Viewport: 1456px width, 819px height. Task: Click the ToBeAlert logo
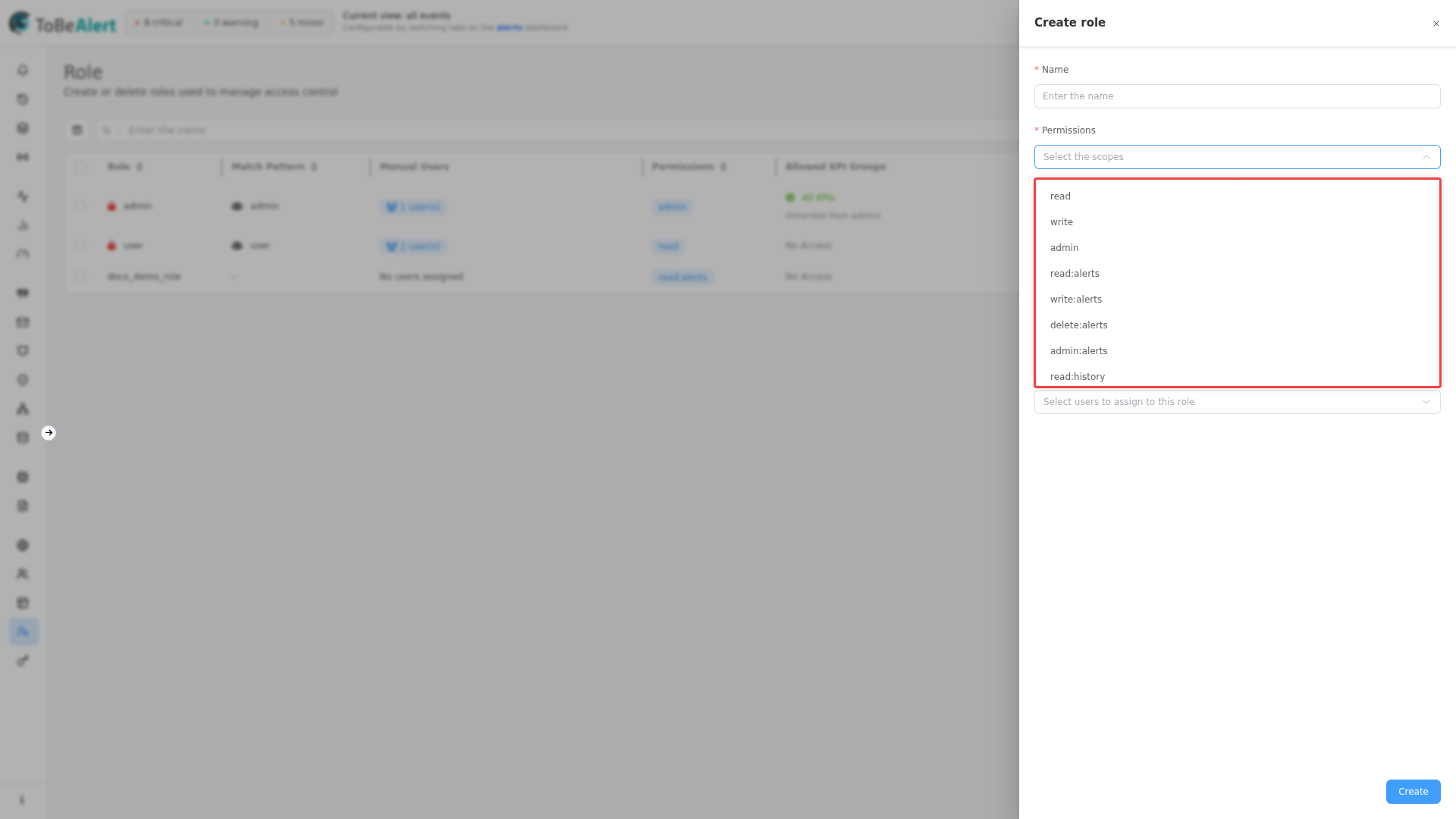coord(62,24)
